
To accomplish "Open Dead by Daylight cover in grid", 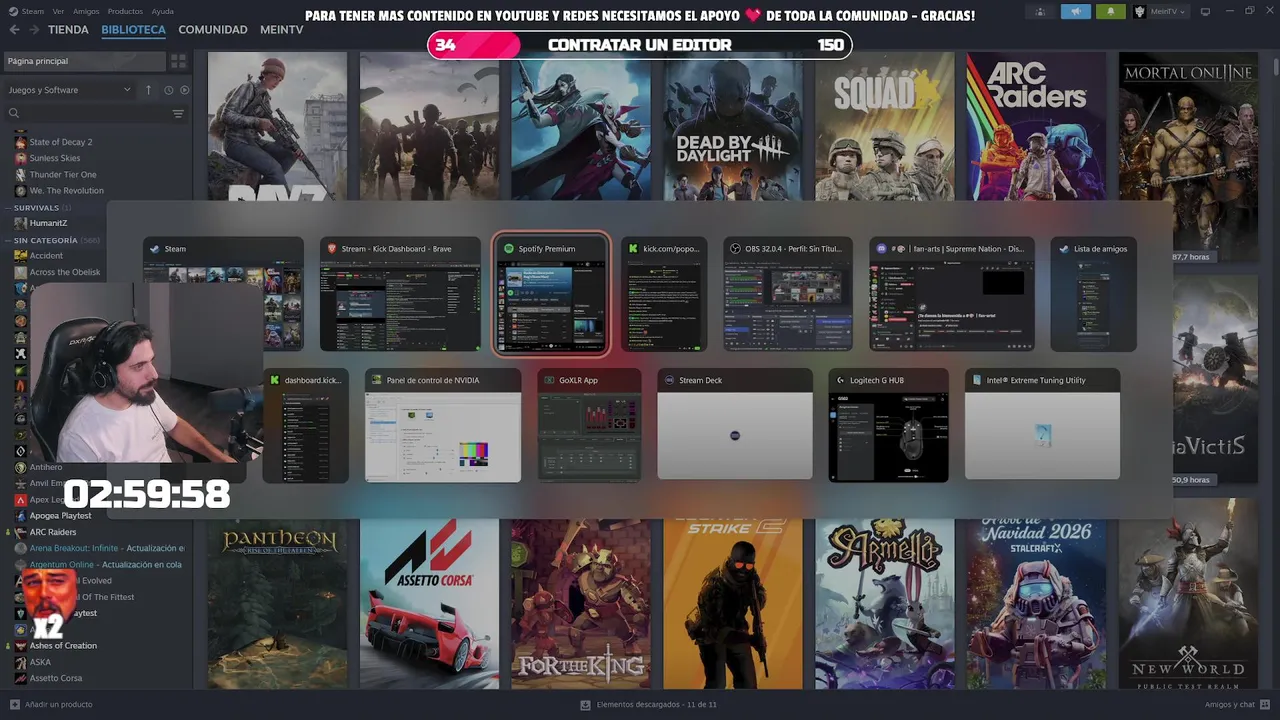I will (733, 126).
